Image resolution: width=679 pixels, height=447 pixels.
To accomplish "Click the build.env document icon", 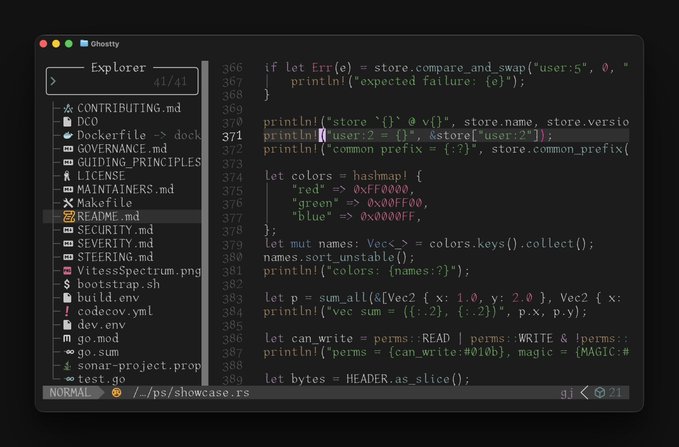I will 68,298.
